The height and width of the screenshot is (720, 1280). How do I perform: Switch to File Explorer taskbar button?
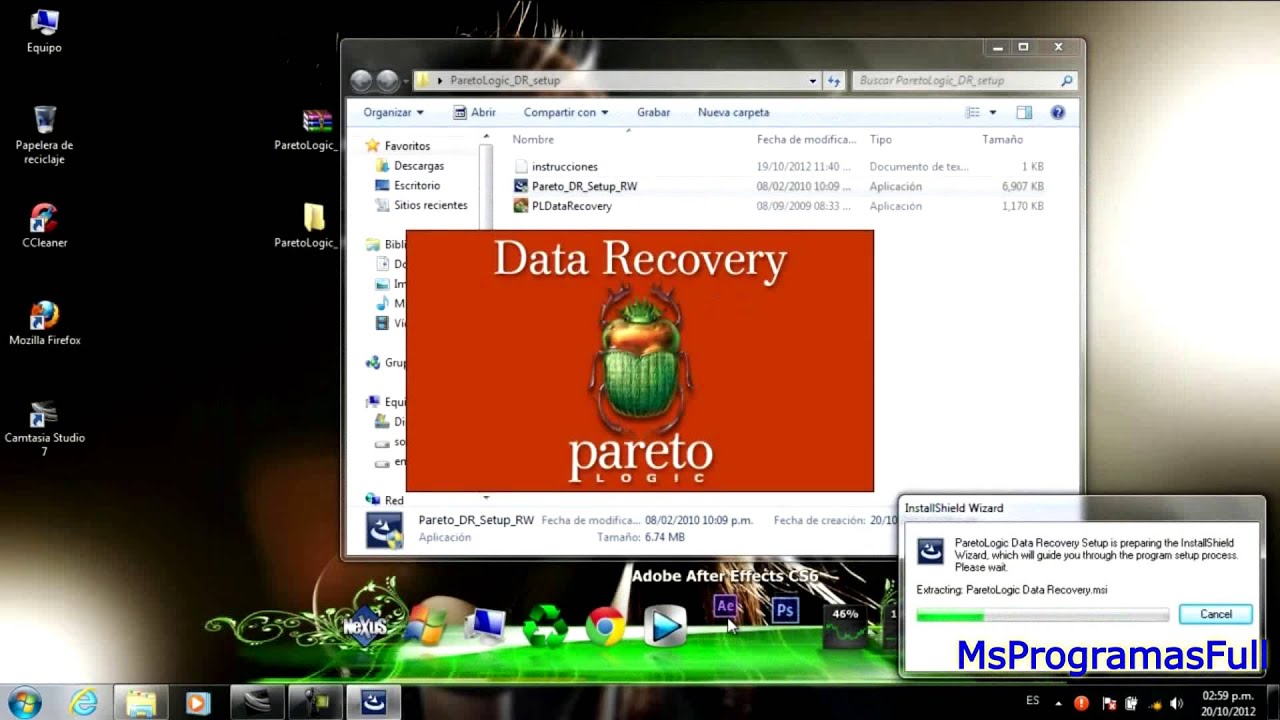[141, 703]
